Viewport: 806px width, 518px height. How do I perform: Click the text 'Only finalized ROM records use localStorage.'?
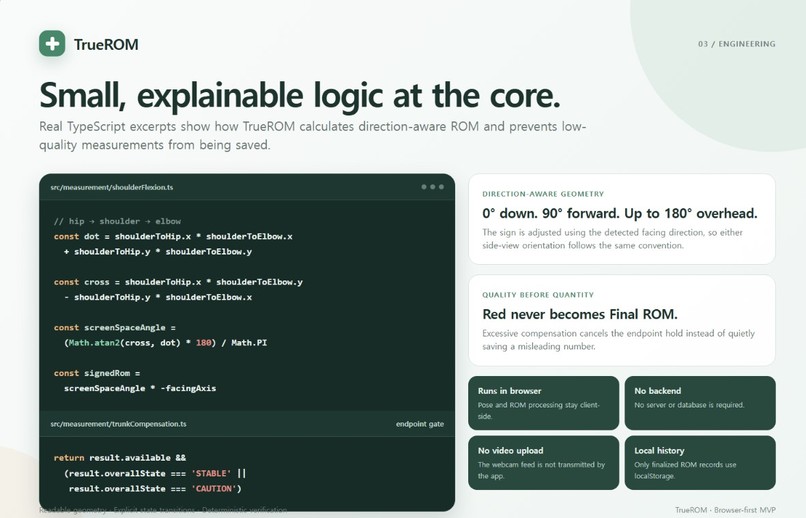[x=685, y=470]
